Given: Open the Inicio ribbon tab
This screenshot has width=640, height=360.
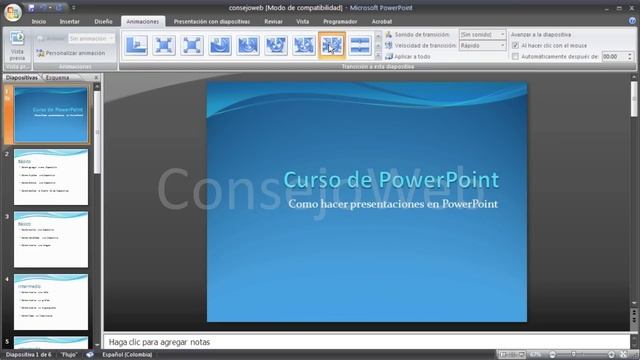Looking at the screenshot, I should pos(39,22).
